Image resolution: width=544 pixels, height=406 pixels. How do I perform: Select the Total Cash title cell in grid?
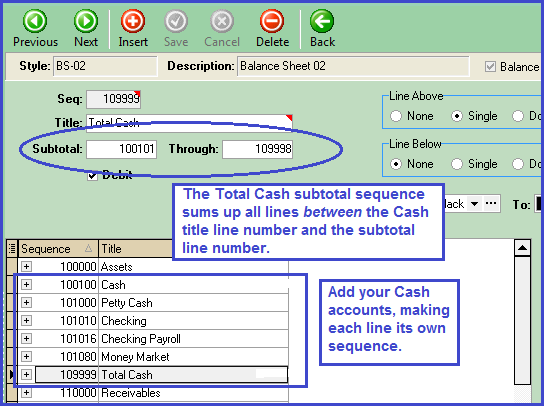coord(194,375)
